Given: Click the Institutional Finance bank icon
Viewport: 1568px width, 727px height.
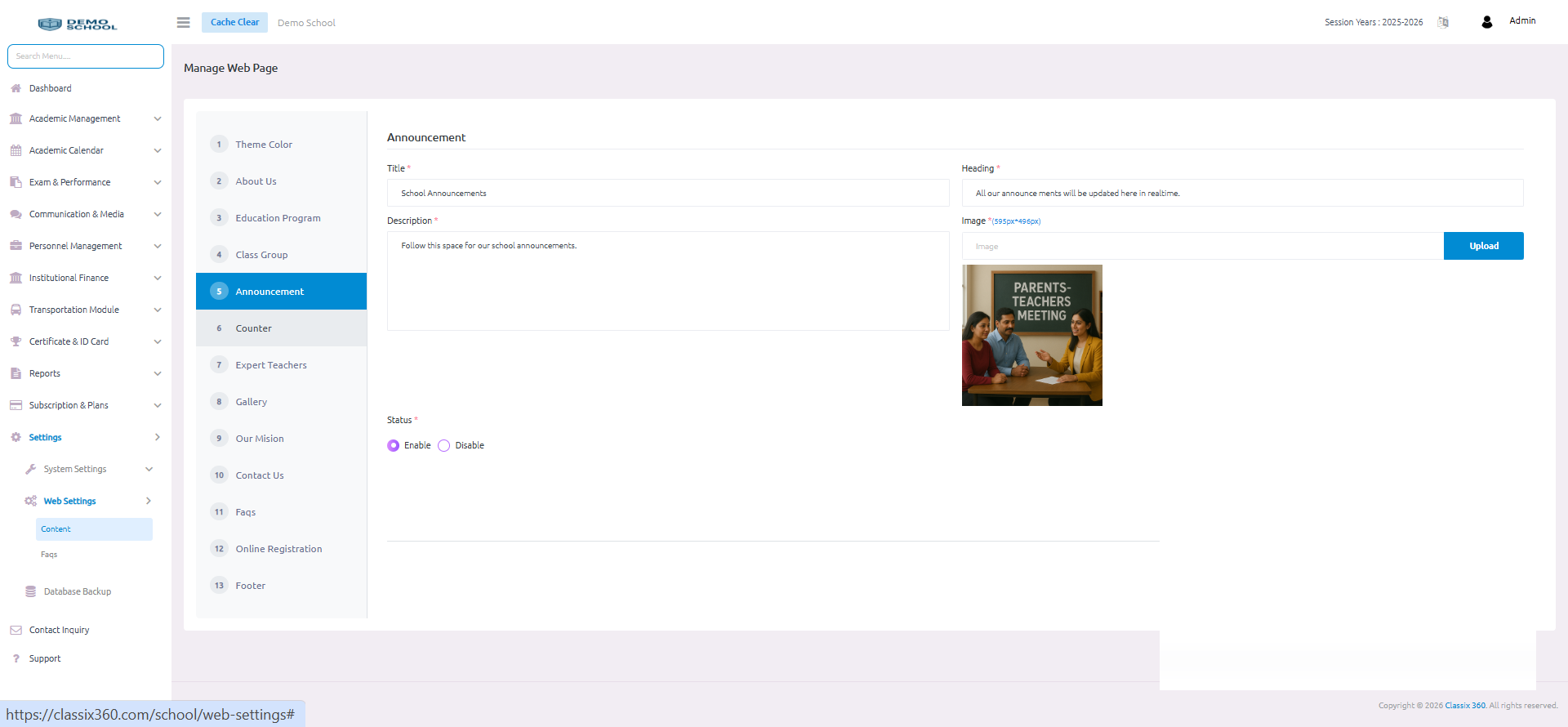Looking at the screenshot, I should pyautogui.click(x=16, y=278).
